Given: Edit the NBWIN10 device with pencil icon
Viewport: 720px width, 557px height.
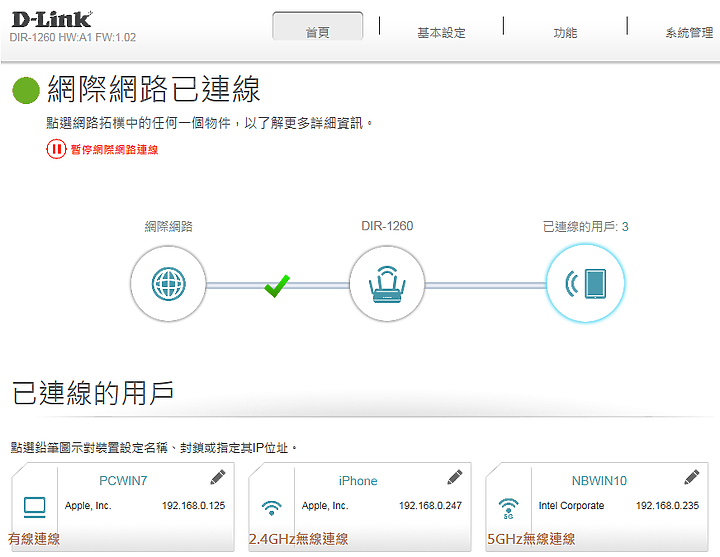Looking at the screenshot, I should pyautogui.click(x=692, y=477).
